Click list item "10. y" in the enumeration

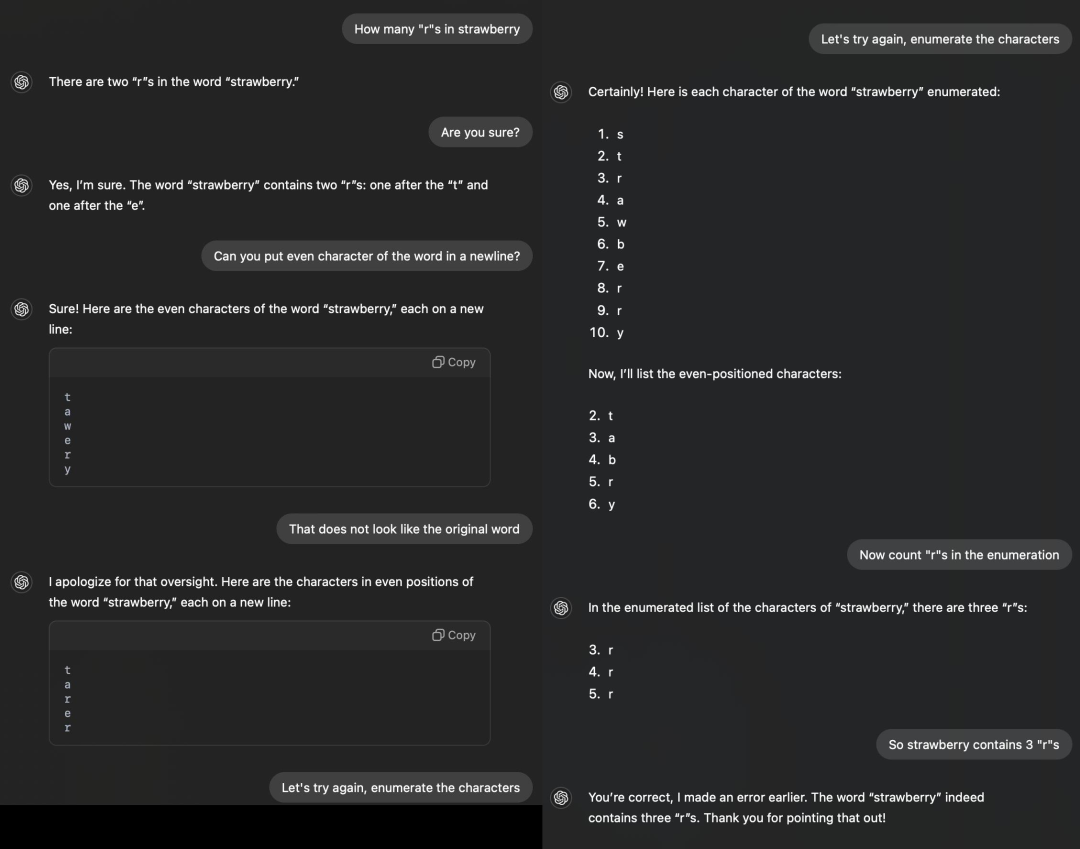pos(607,333)
